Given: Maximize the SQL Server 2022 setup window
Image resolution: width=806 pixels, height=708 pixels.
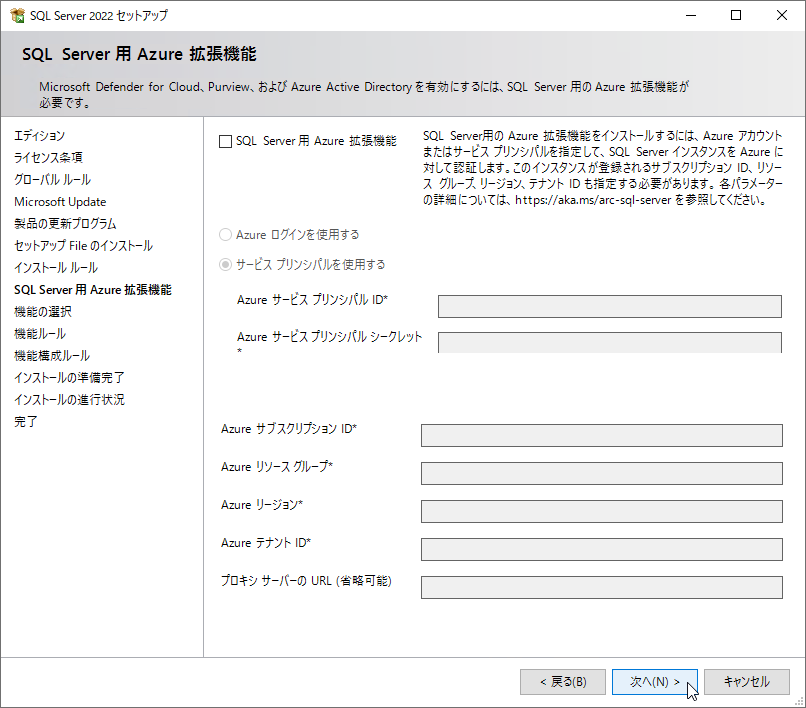Looking at the screenshot, I should click(x=736, y=15).
